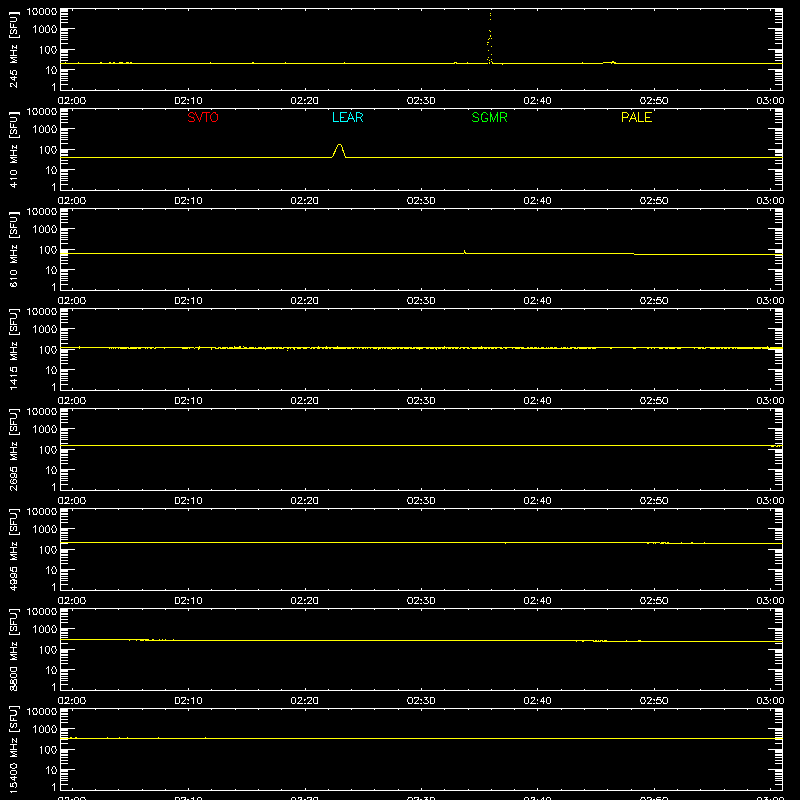Select the 410 MHz [SFU] axis title
Image resolution: width=800 pixels, height=800 pixels.
point(14,149)
